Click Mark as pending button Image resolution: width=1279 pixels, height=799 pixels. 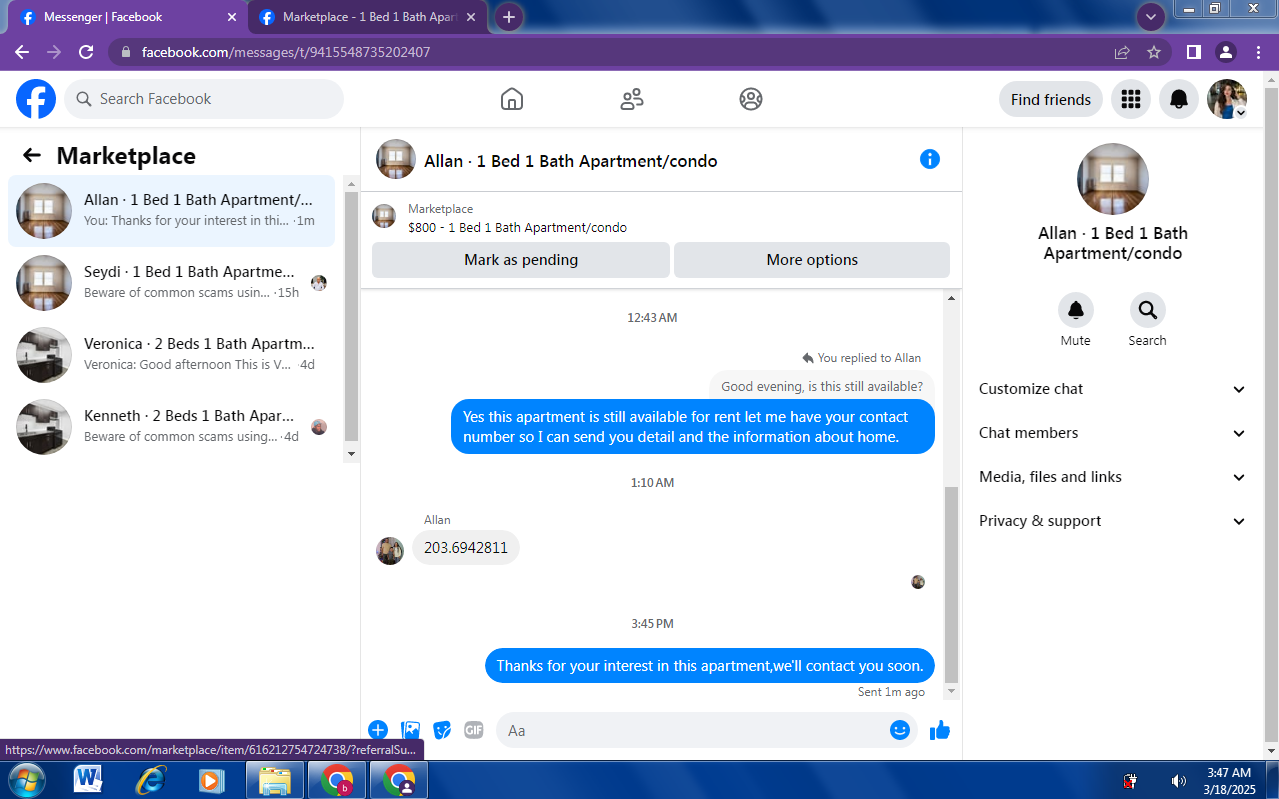click(521, 260)
